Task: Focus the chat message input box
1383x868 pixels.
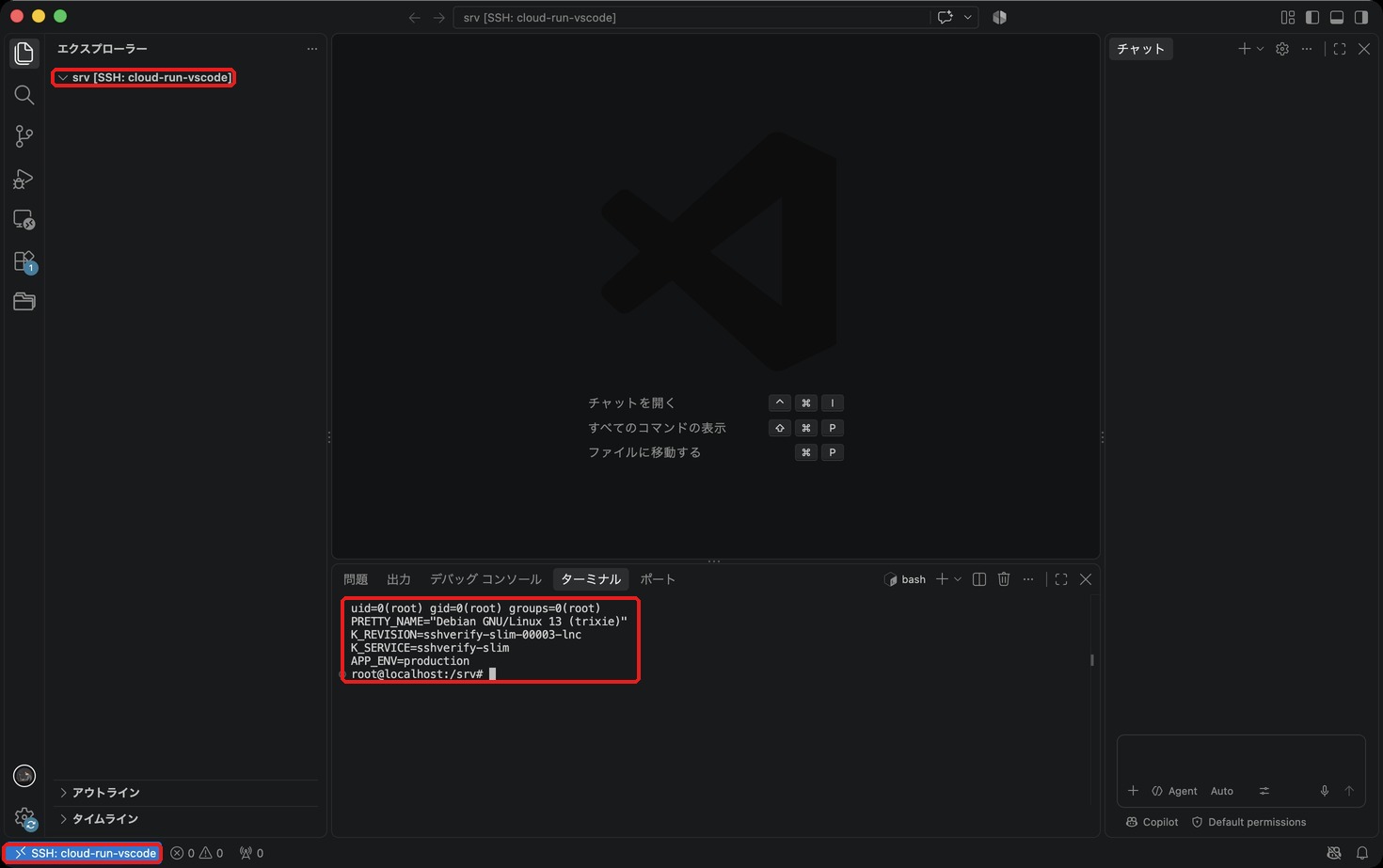Action: pyautogui.click(x=1241, y=758)
